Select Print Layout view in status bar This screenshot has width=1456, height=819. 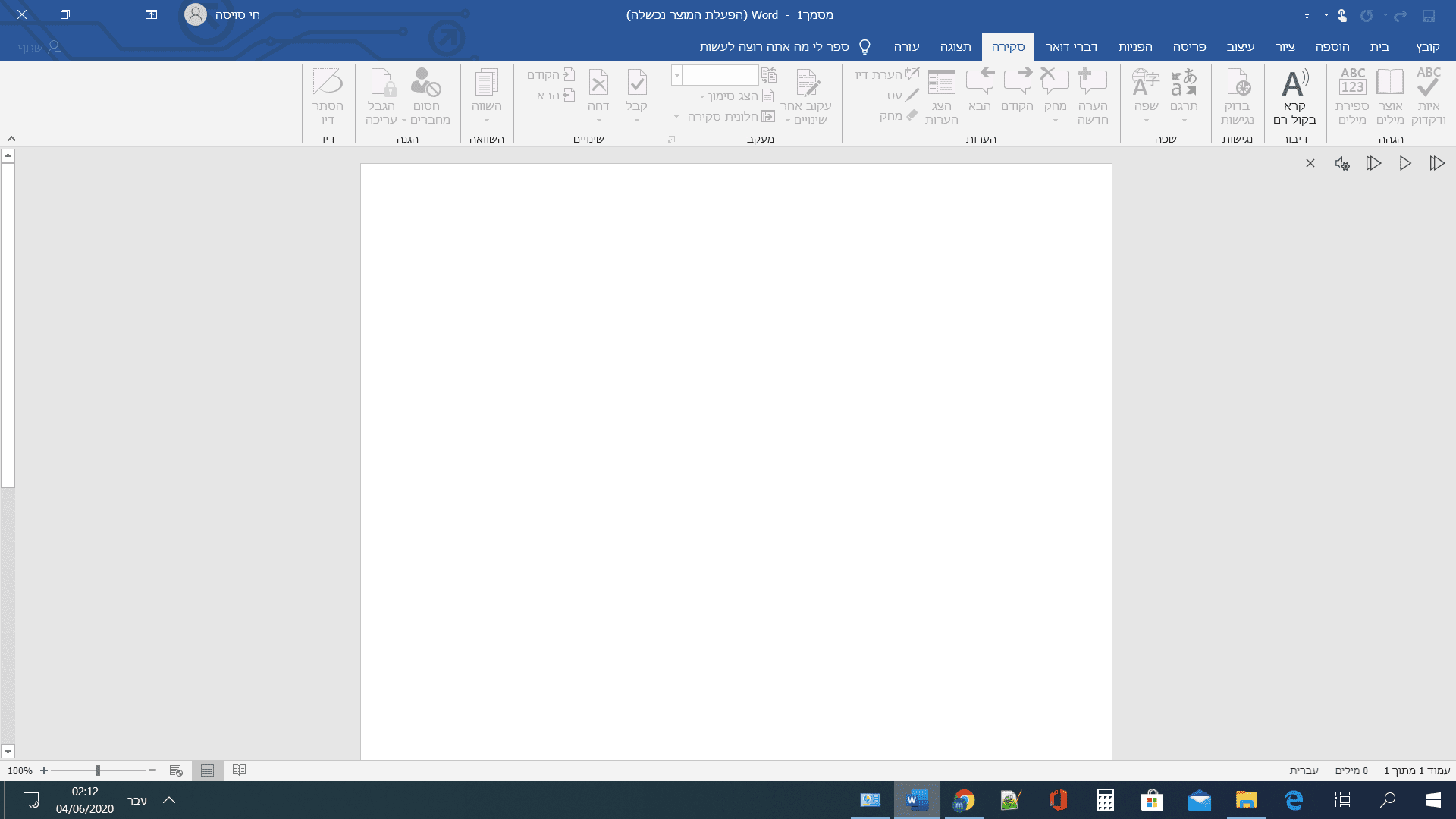point(207,770)
